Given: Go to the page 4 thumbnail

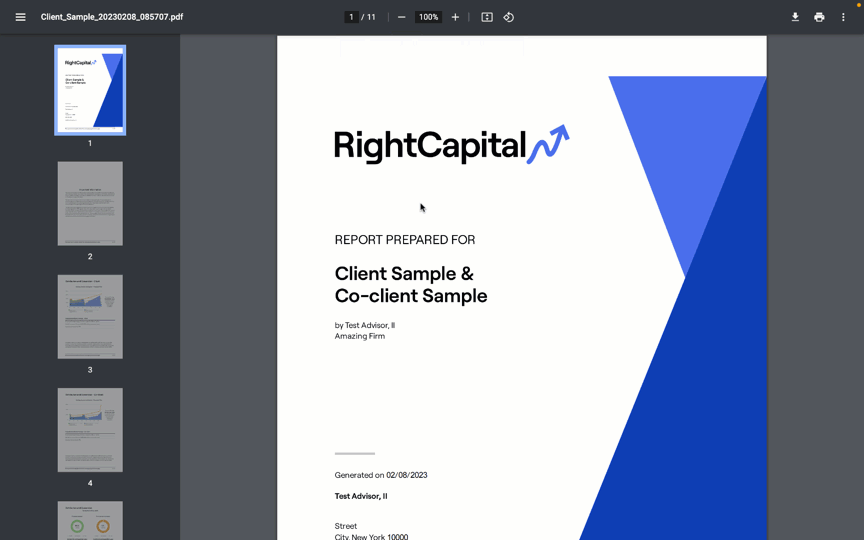Looking at the screenshot, I should (90, 430).
